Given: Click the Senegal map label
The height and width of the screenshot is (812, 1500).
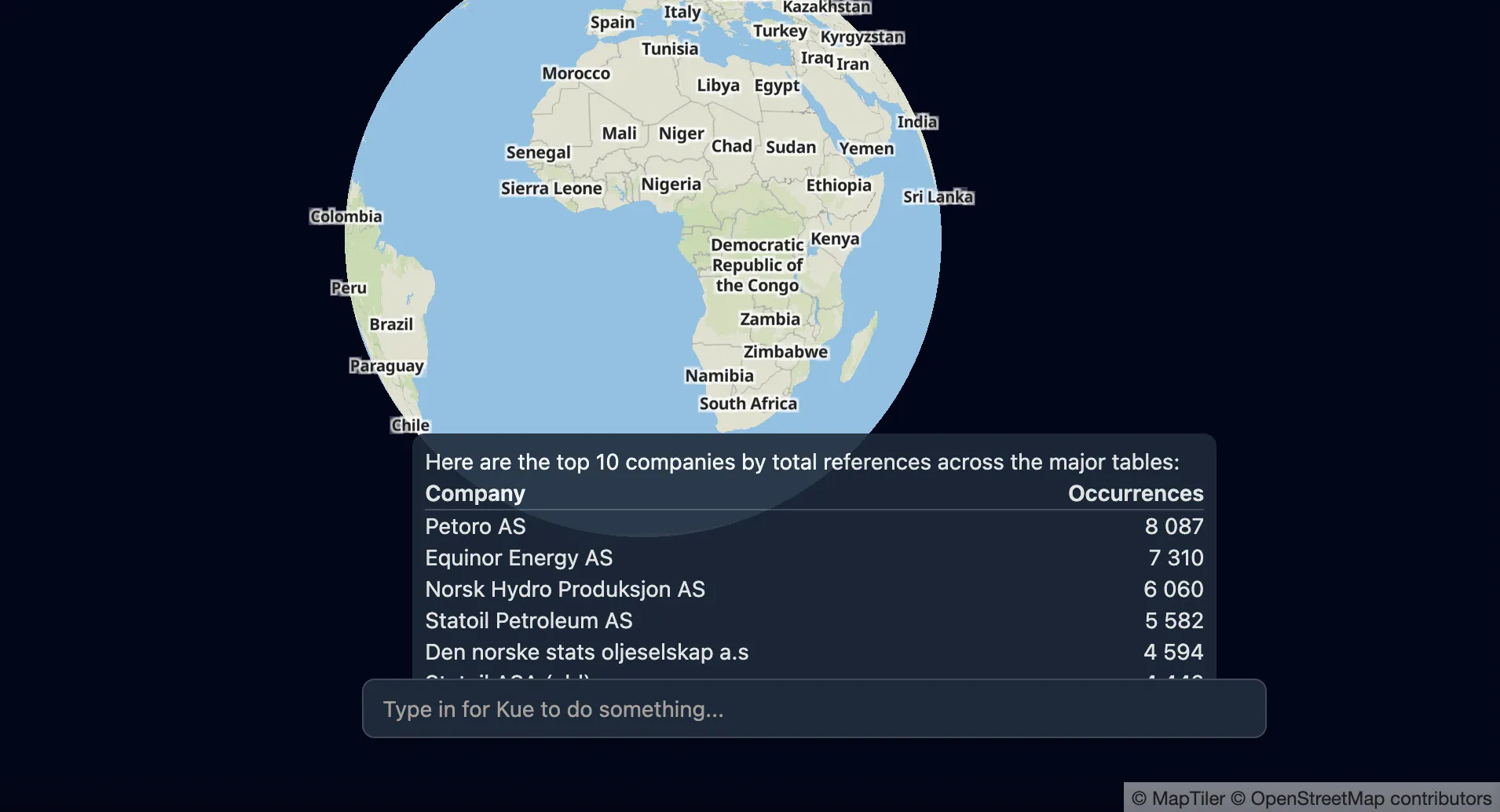Looking at the screenshot, I should coord(538,152).
